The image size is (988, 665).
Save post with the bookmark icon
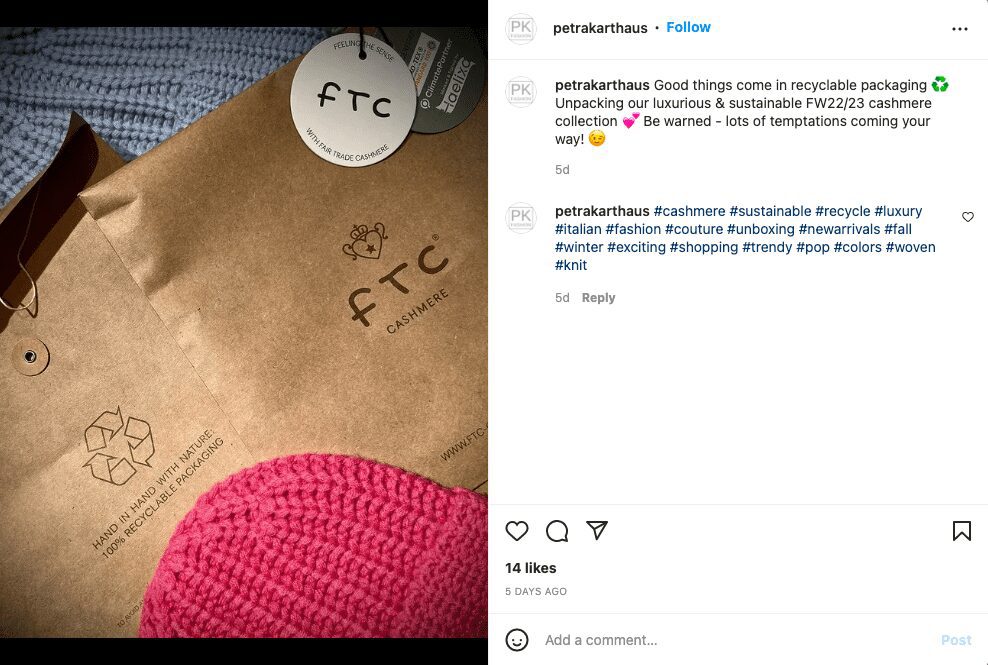pyautogui.click(x=962, y=531)
